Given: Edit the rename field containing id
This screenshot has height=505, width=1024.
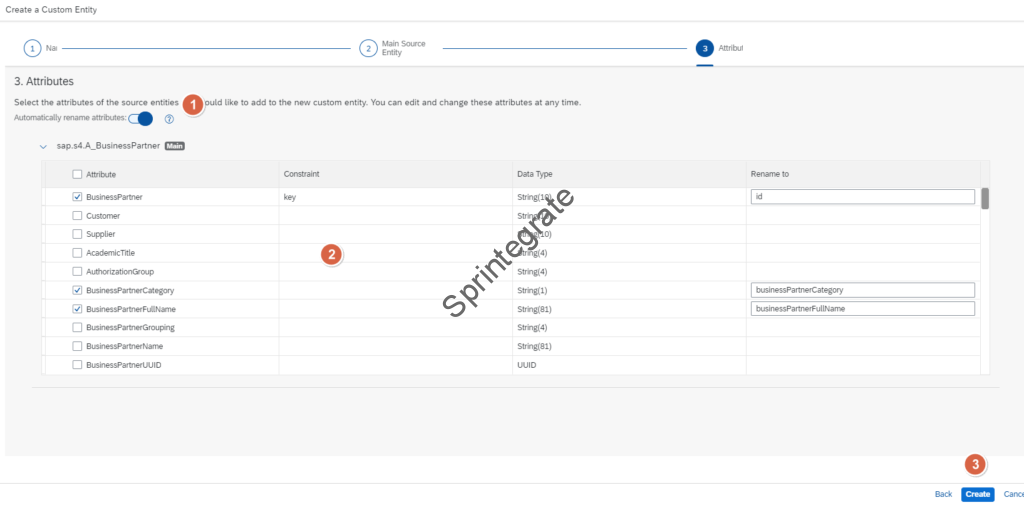Looking at the screenshot, I should point(862,197).
